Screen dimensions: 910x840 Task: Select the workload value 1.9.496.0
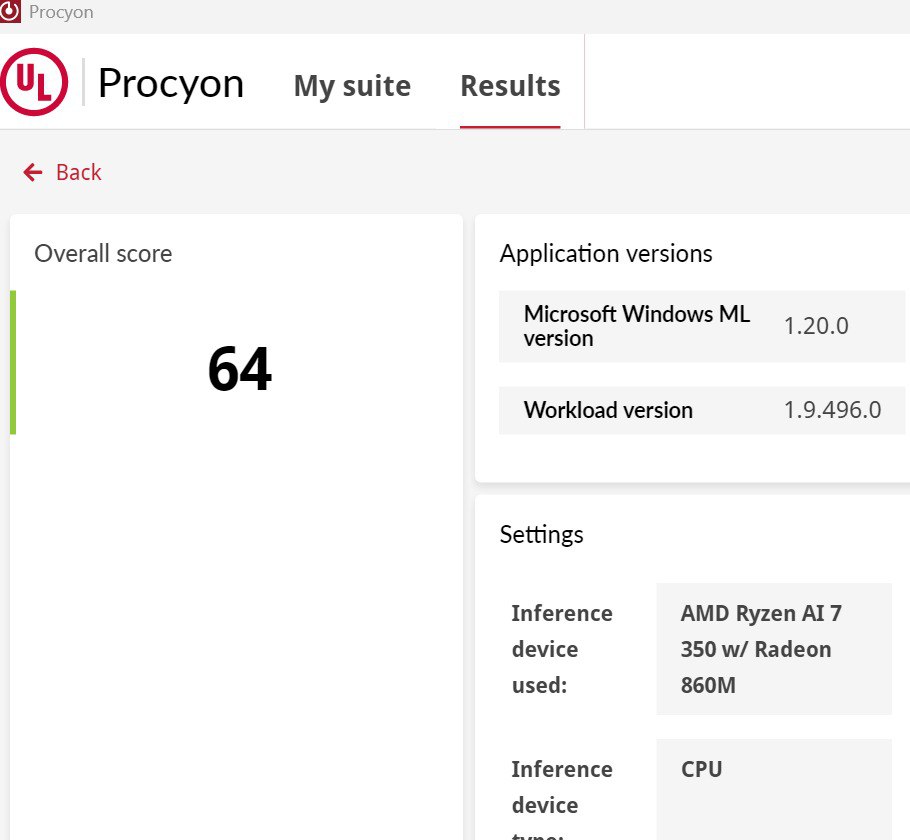click(832, 410)
